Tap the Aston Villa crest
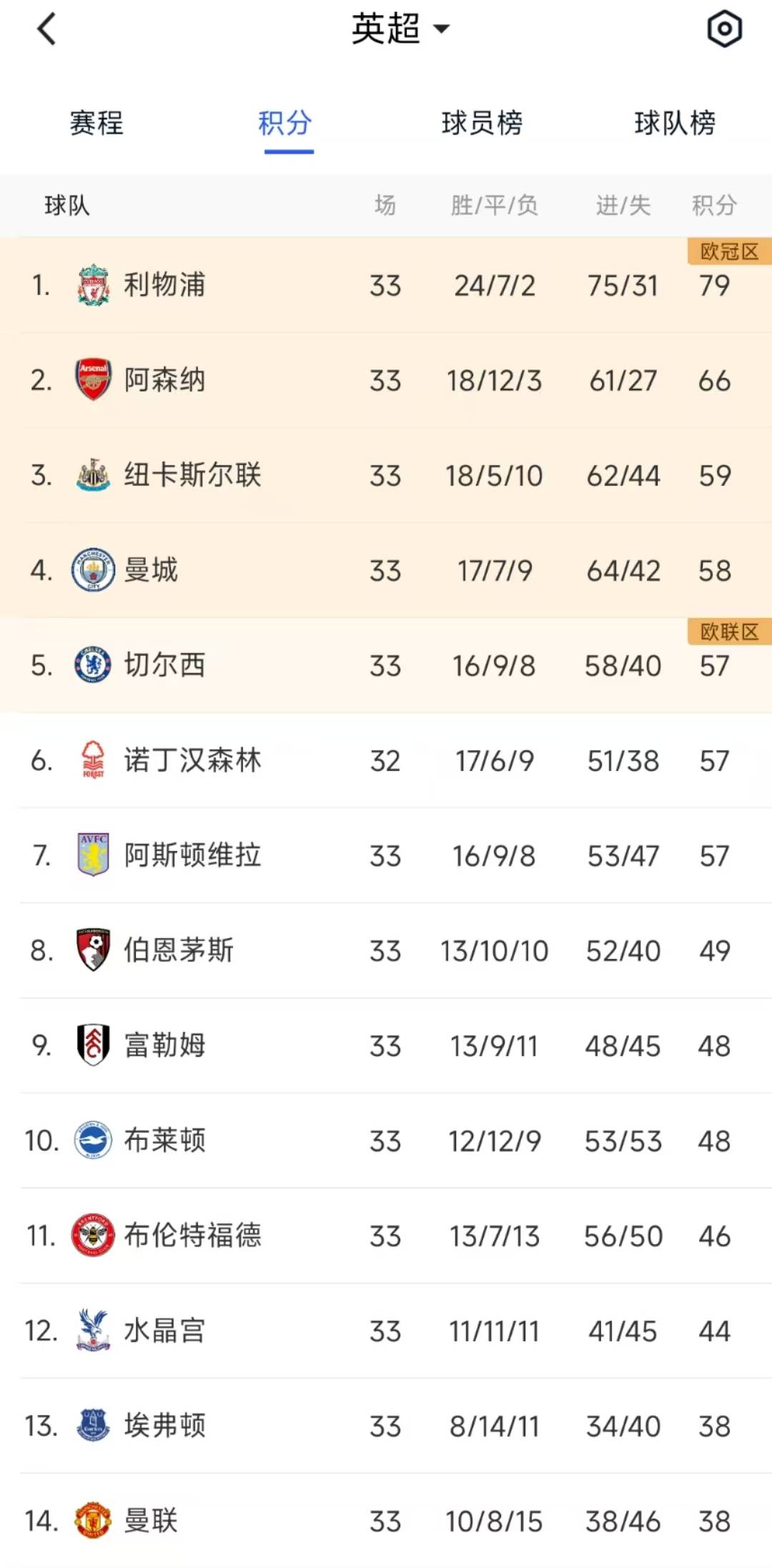Screen dimensions: 772x1568 click(x=93, y=855)
